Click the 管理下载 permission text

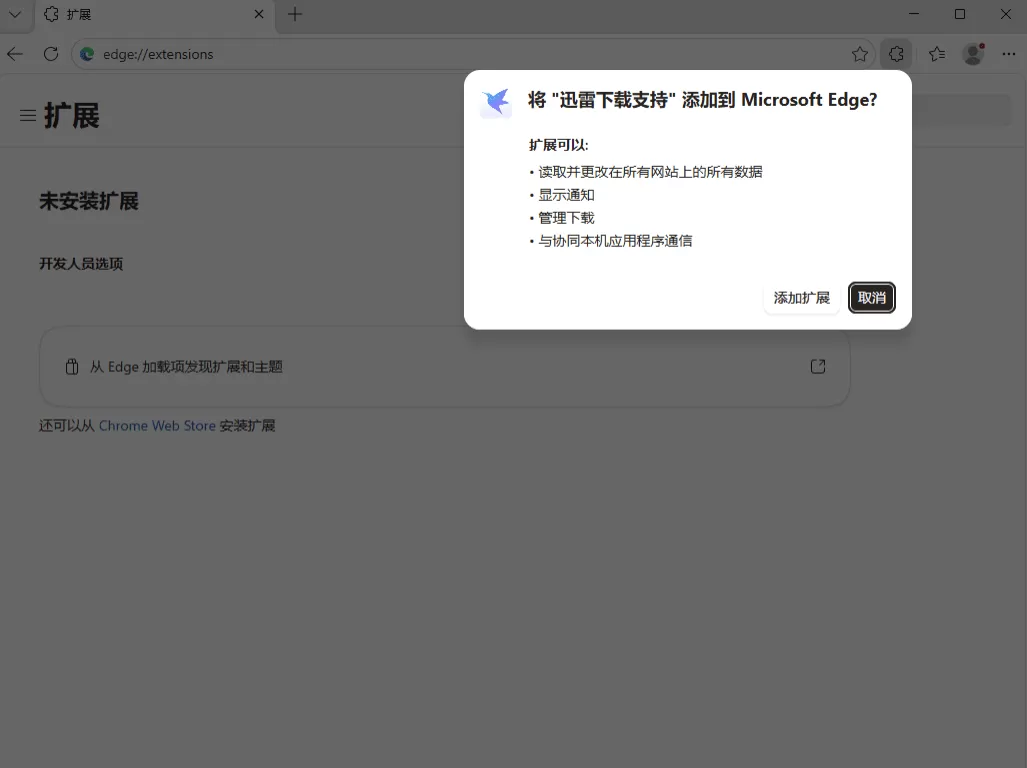tap(567, 218)
